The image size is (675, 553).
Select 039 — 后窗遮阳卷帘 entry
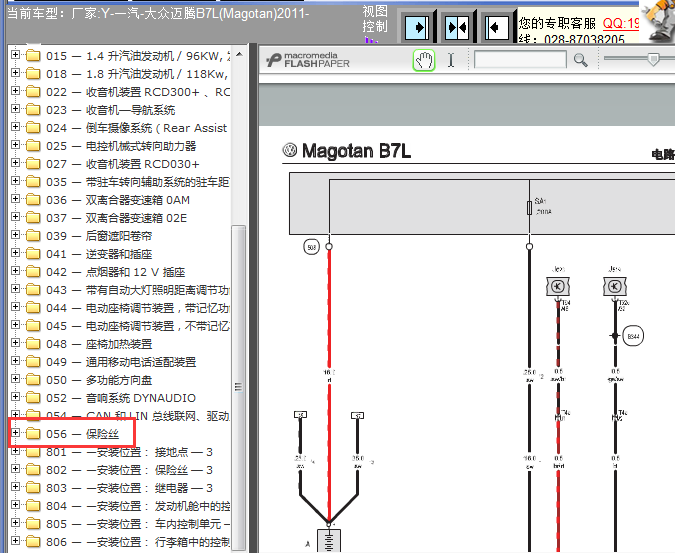99,236
